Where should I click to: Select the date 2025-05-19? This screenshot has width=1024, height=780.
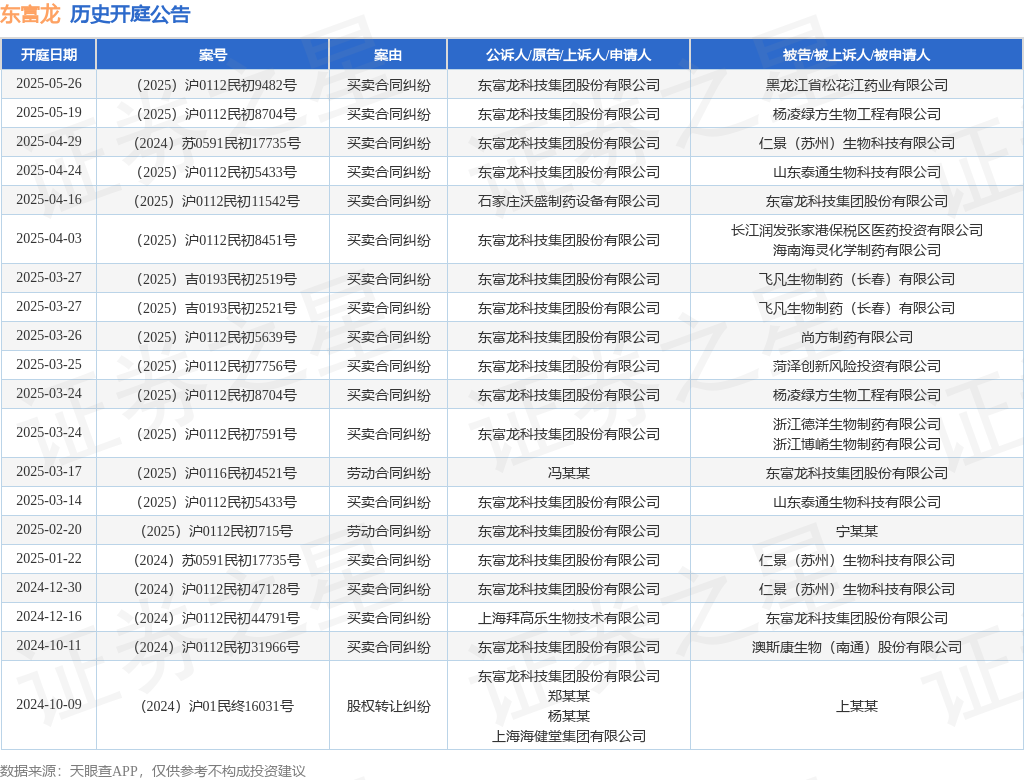click(x=49, y=112)
